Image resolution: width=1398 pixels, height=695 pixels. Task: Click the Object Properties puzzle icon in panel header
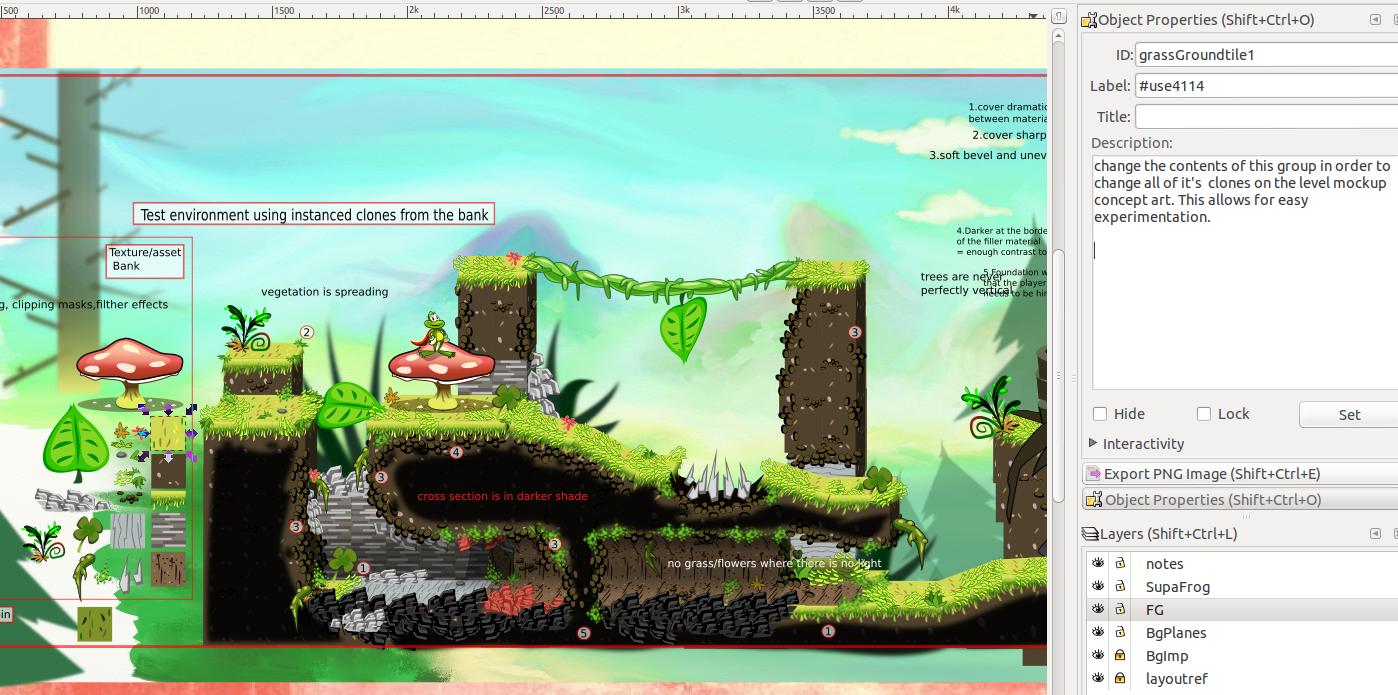(1091, 19)
